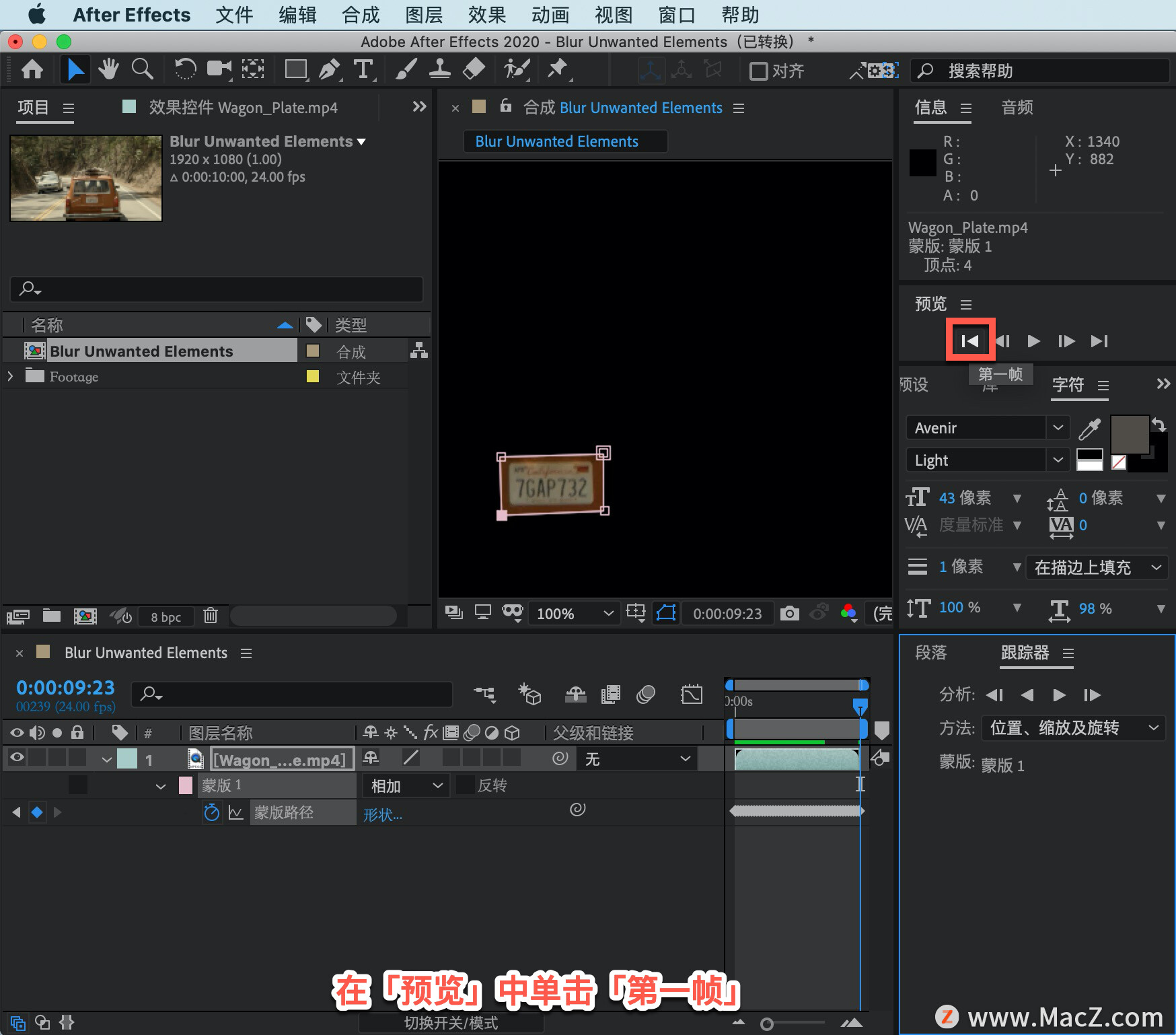Click analyze forward in Tracker panel
The height and width of the screenshot is (1035, 1176).
pyautogui.click(x=1060, y=694)
